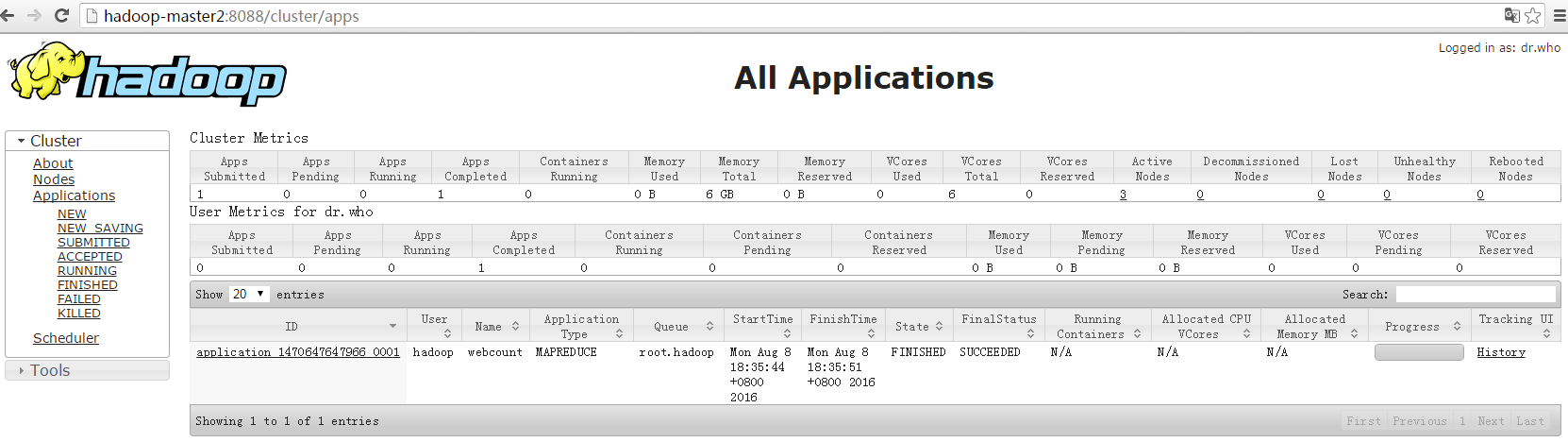Viewport: 1568px width, 442px height.
Task: Click the address bar URL field
Action: tap(792, 16)
